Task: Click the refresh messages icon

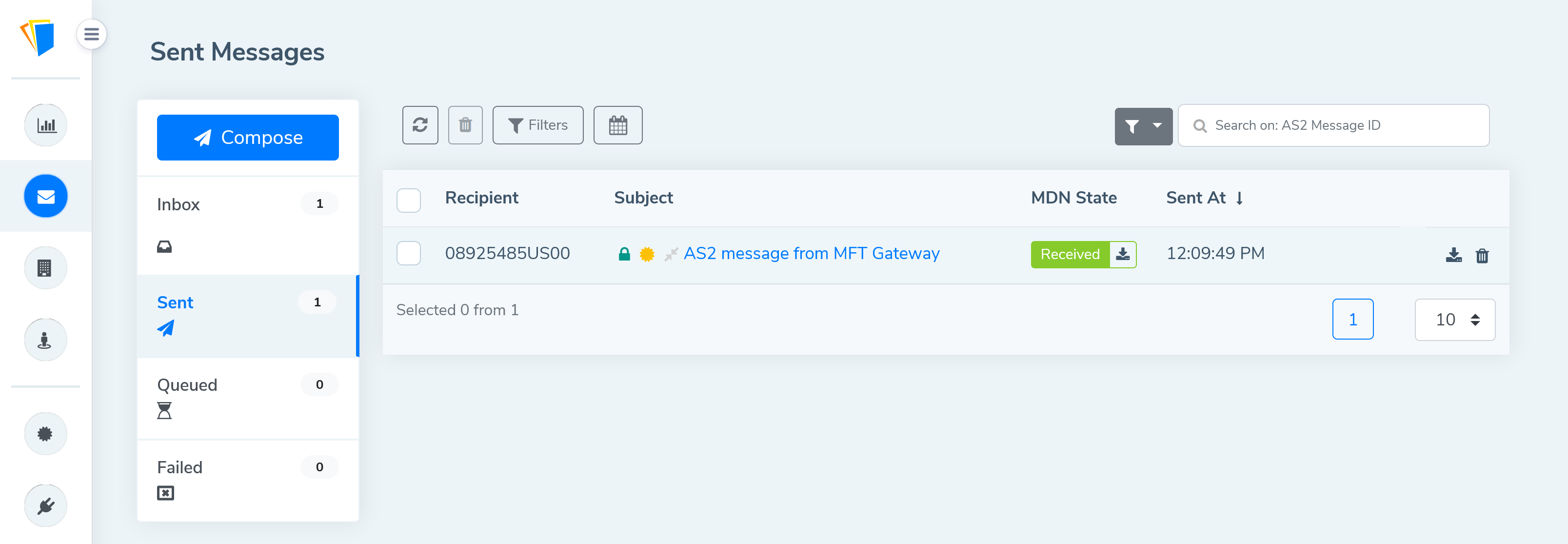Action: [420, 125]
